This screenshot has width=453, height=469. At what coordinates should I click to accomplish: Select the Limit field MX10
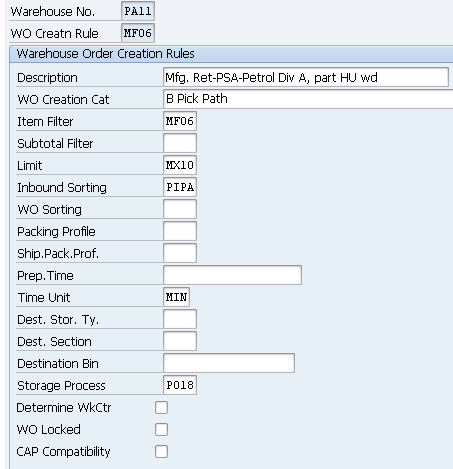click(x=180, y=165)
